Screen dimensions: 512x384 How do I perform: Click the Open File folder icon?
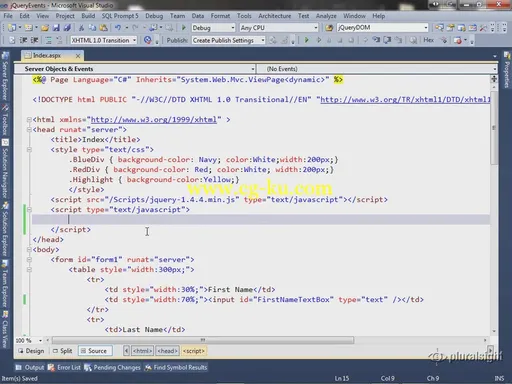pos(45,28)
